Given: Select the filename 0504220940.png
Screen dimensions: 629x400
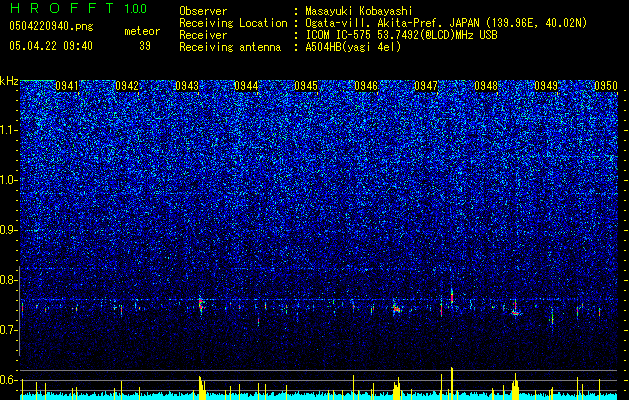Looking at the screenshot, I should point(51,27).
